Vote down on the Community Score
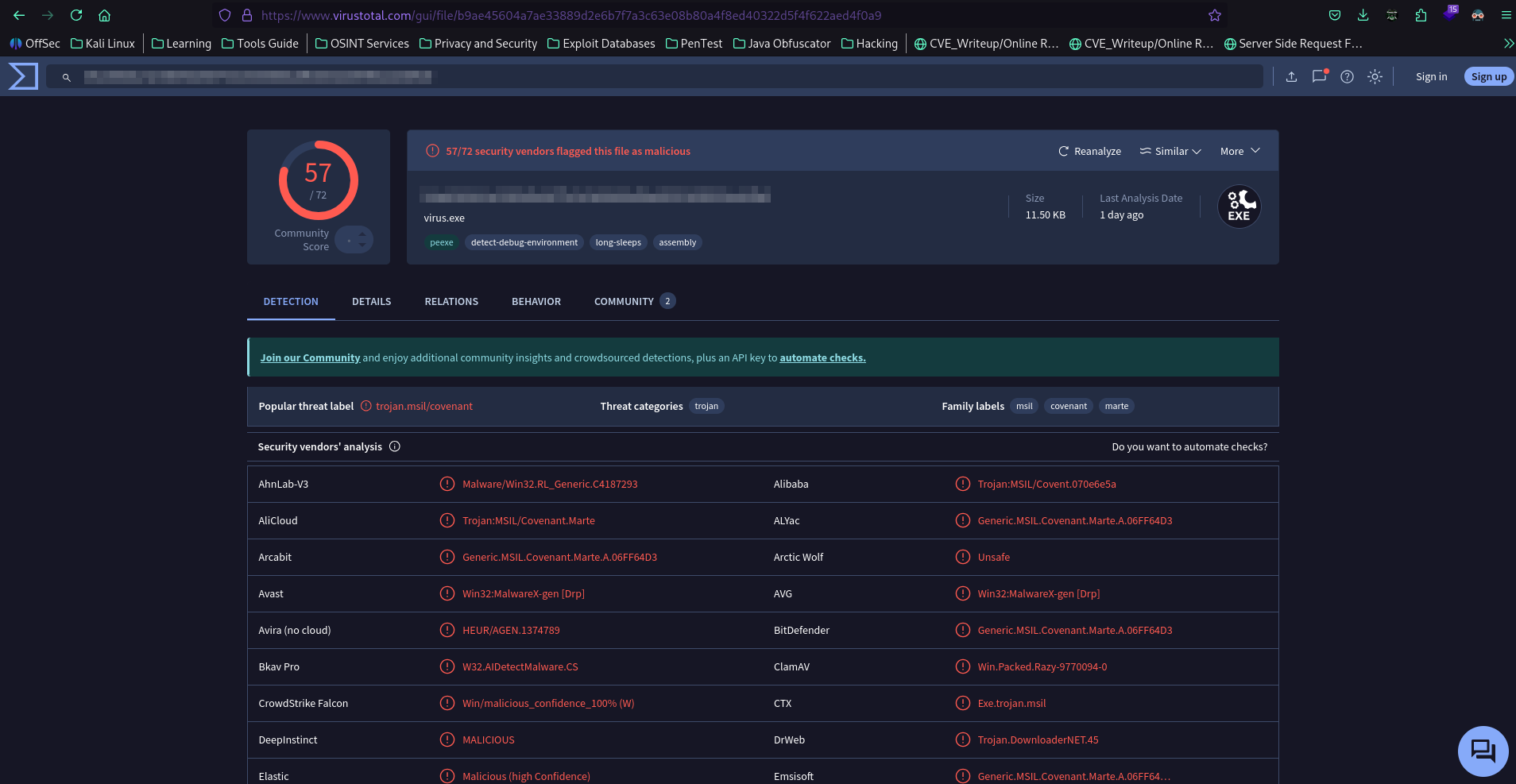The height and width of the screenshot is (784, 1516). coord(362,245)
